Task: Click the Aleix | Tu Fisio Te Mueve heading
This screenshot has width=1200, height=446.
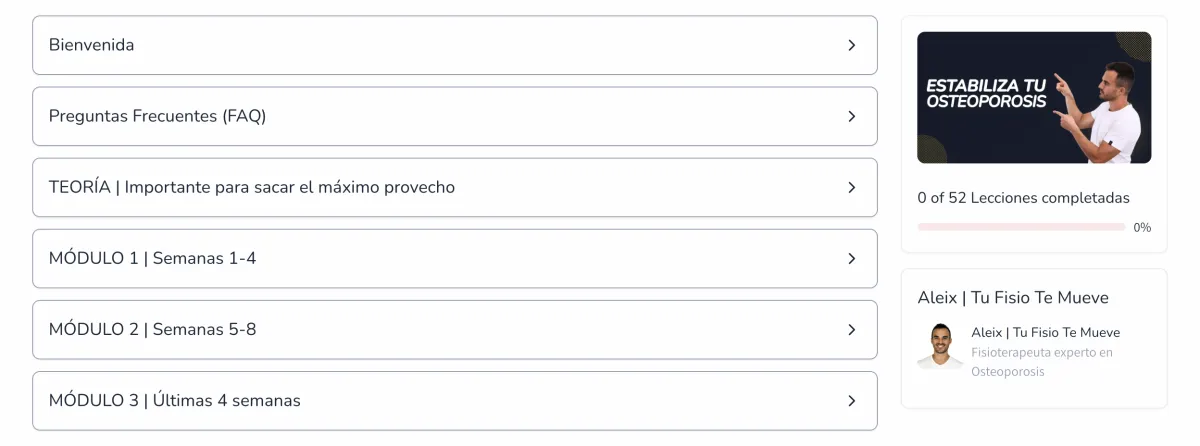Action: (1013, 297)
